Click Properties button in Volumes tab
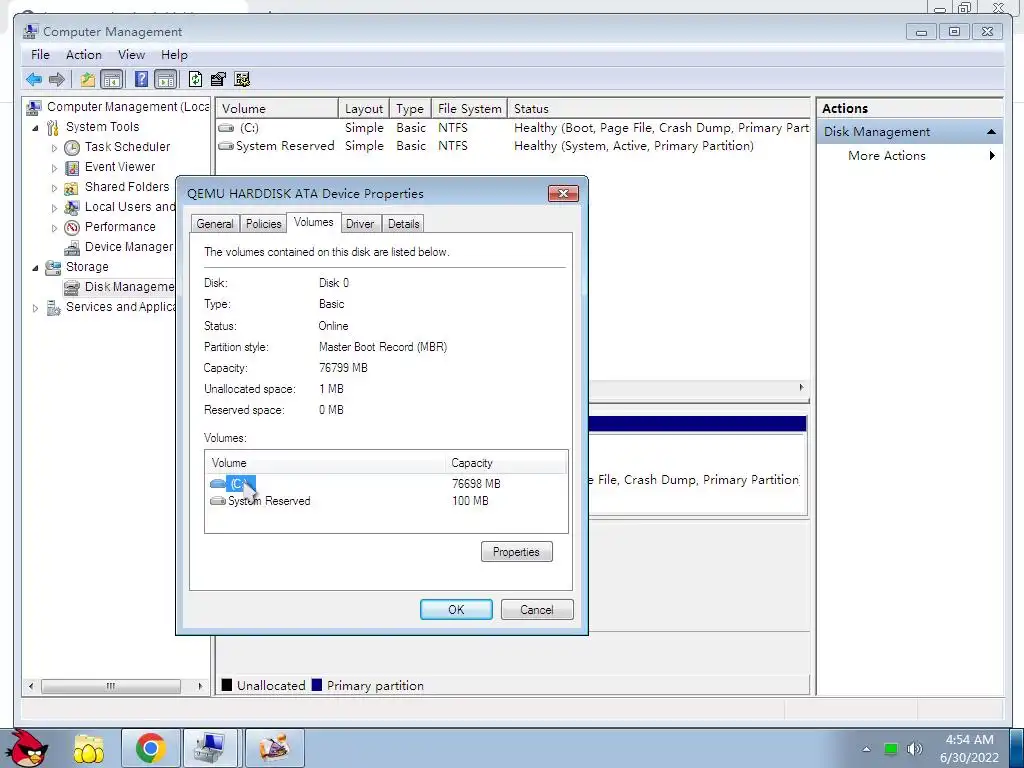The height and width of the screenshot is (768, 1024). 517,552
